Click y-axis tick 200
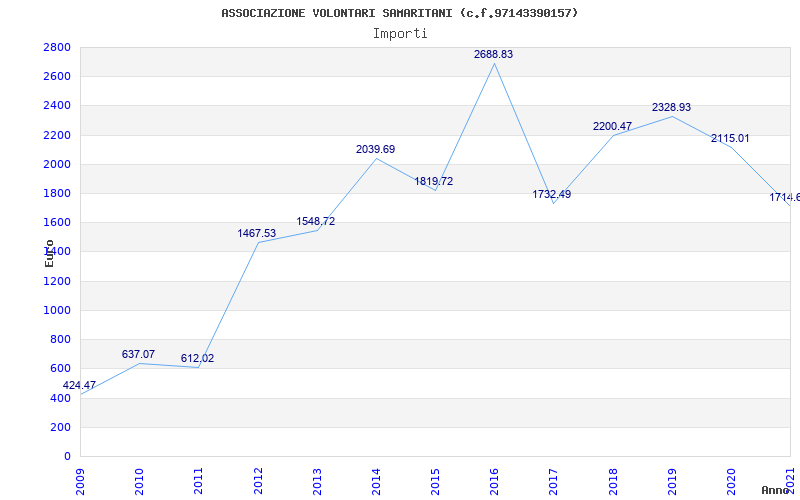The height and width of the screenshot is (500, 800). click(x=60, y=427)
